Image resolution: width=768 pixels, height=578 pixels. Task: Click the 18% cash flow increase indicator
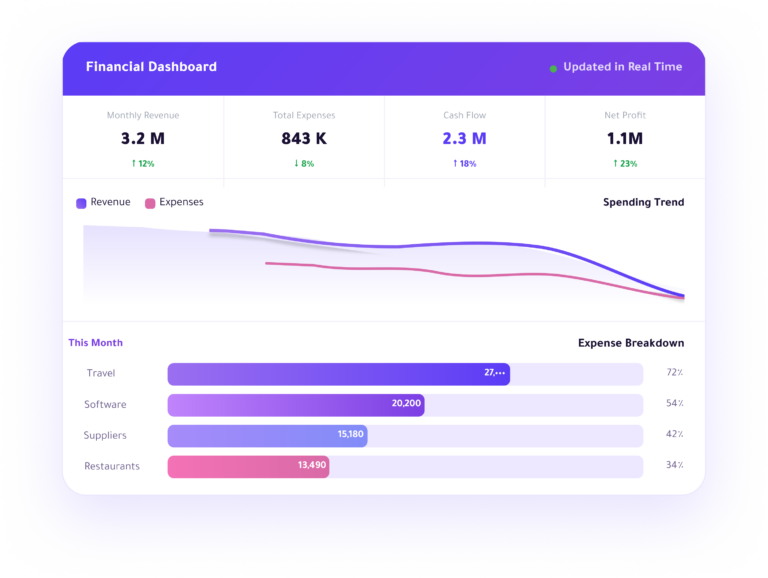tap(464, 164)
